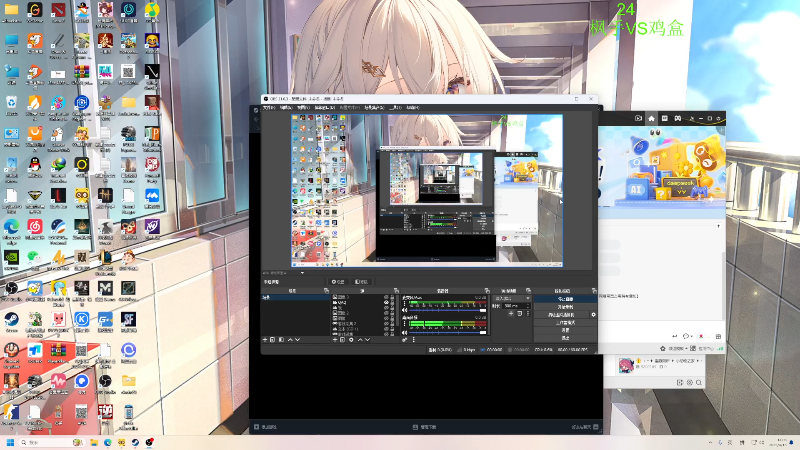Mute the upper audio mixer channel

point(404,310)
